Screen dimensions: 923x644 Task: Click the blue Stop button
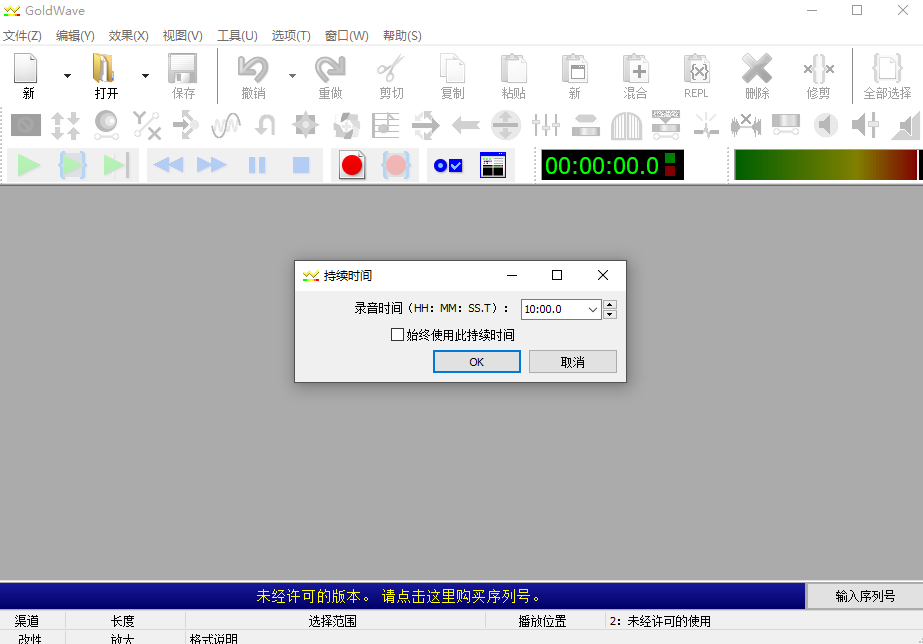pos(301,165)
